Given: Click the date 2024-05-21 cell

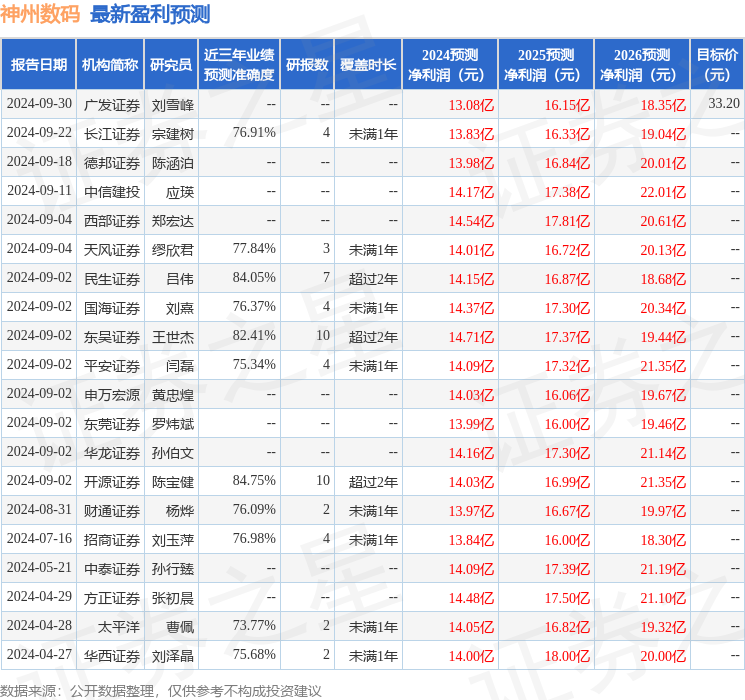Looking at the screenshot, I should (39, 567).
